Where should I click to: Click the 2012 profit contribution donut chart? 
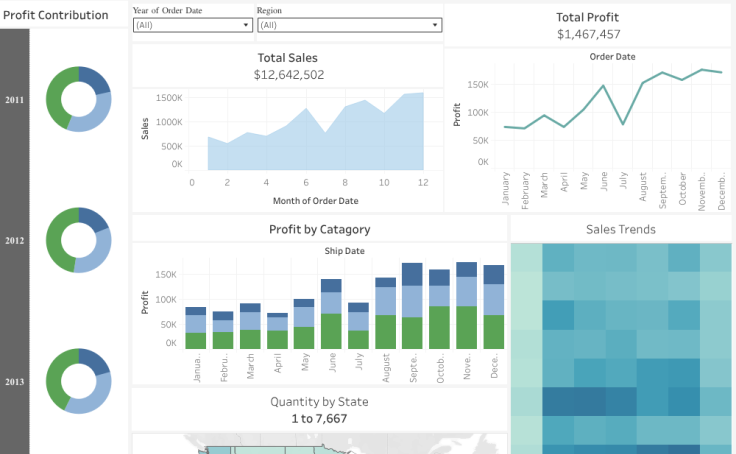coord(78,240)
